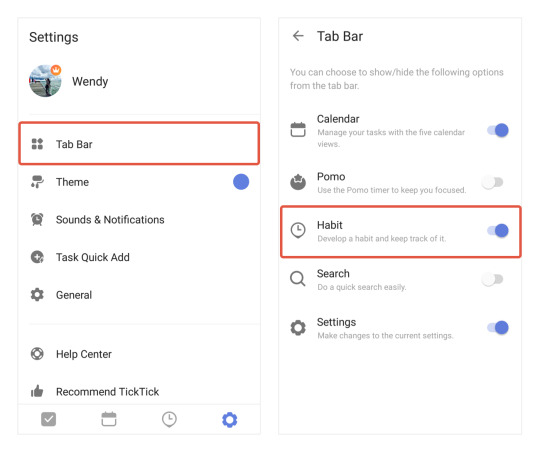Open the Calendar tab in bottom bar

(x=109, y=419)
